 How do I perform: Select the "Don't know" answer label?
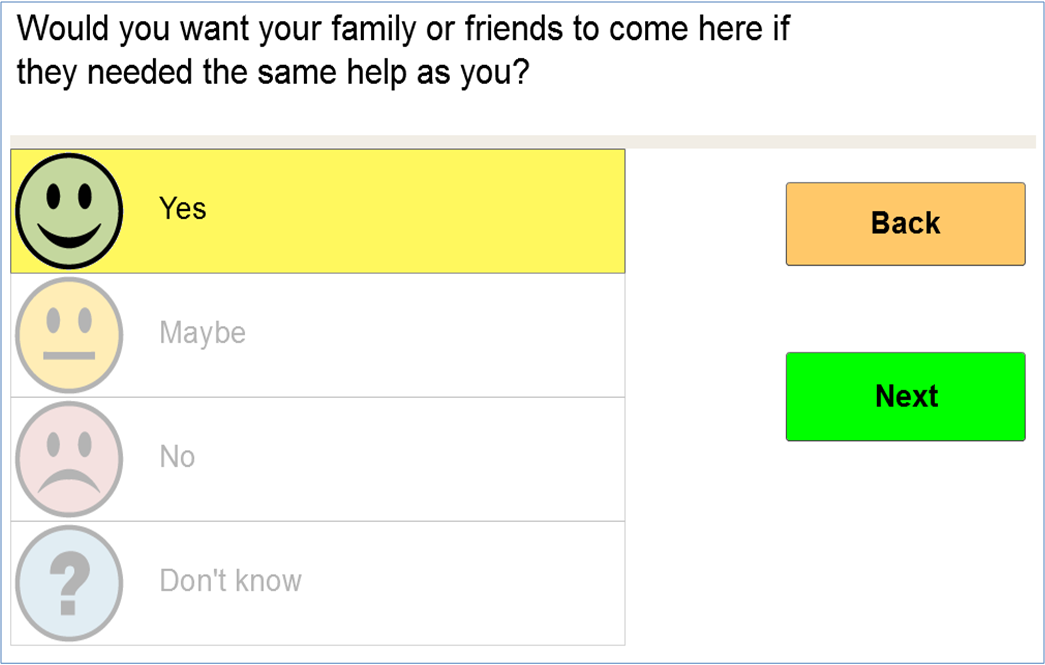[231, 581]
